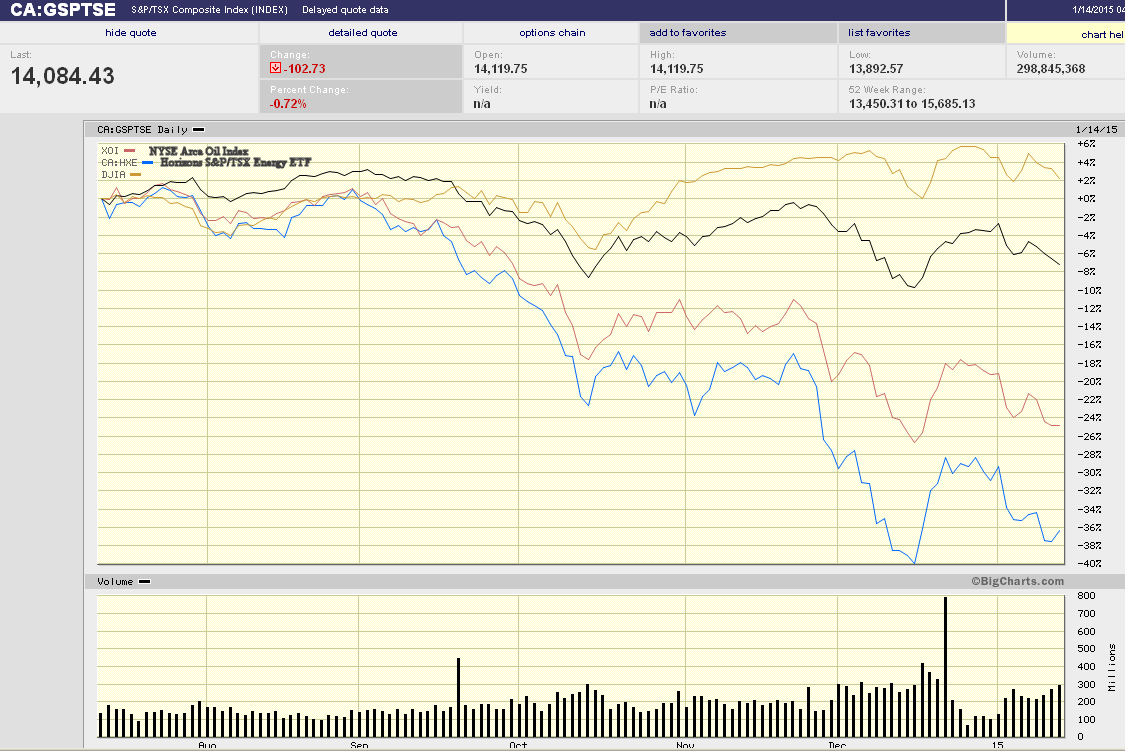Click the +6% axis label
1125x751 pixels.
pyautogui.click(x=1086, y=144)
